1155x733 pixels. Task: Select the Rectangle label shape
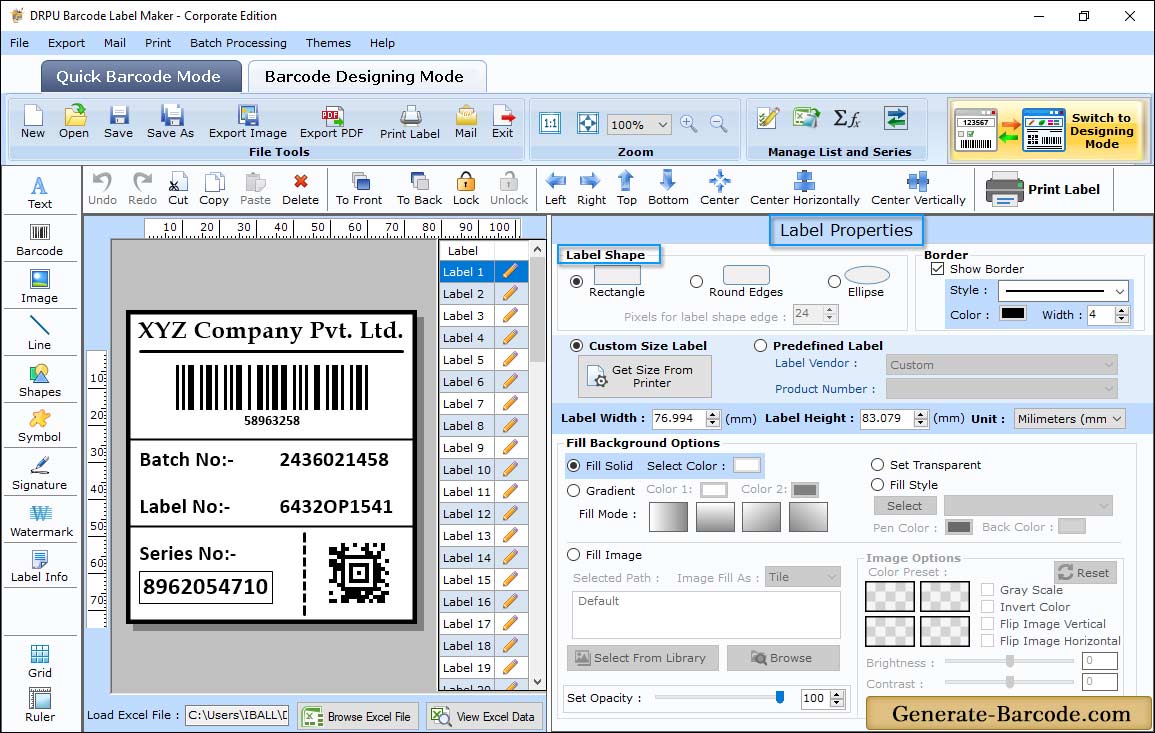(576, 281)
